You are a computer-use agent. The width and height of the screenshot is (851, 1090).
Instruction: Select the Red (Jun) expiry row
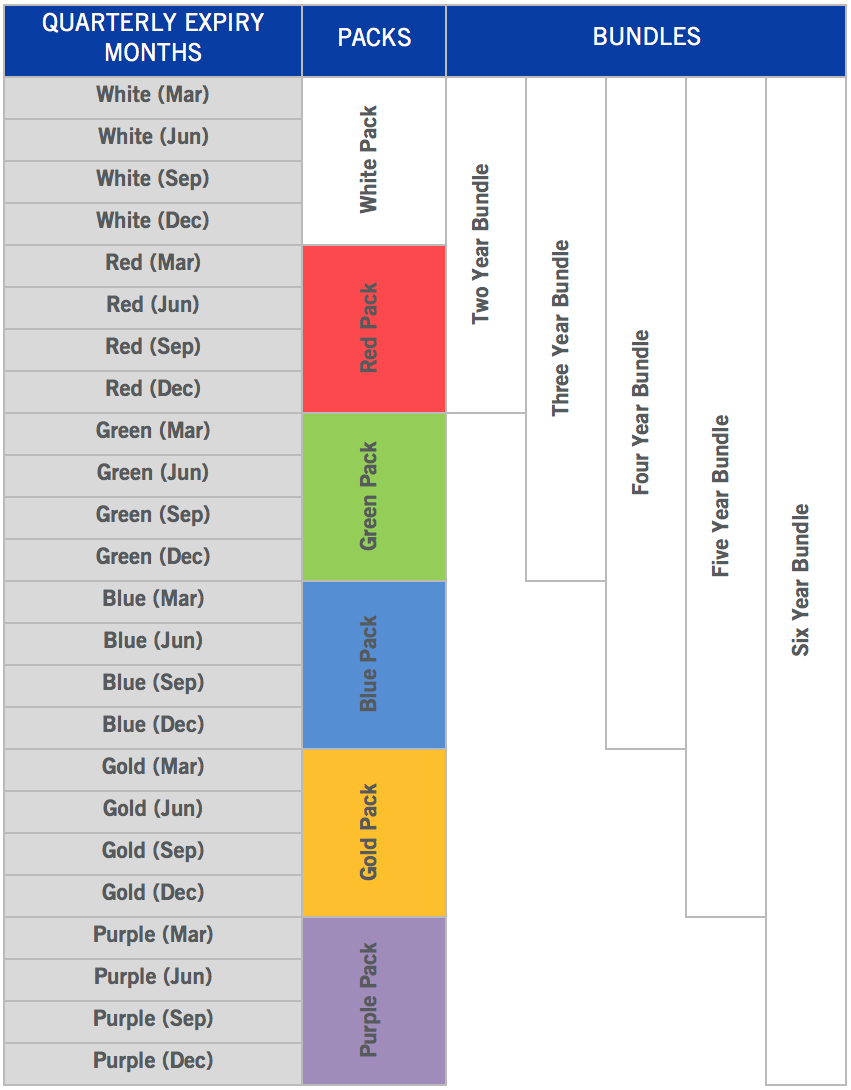(153, 305)
